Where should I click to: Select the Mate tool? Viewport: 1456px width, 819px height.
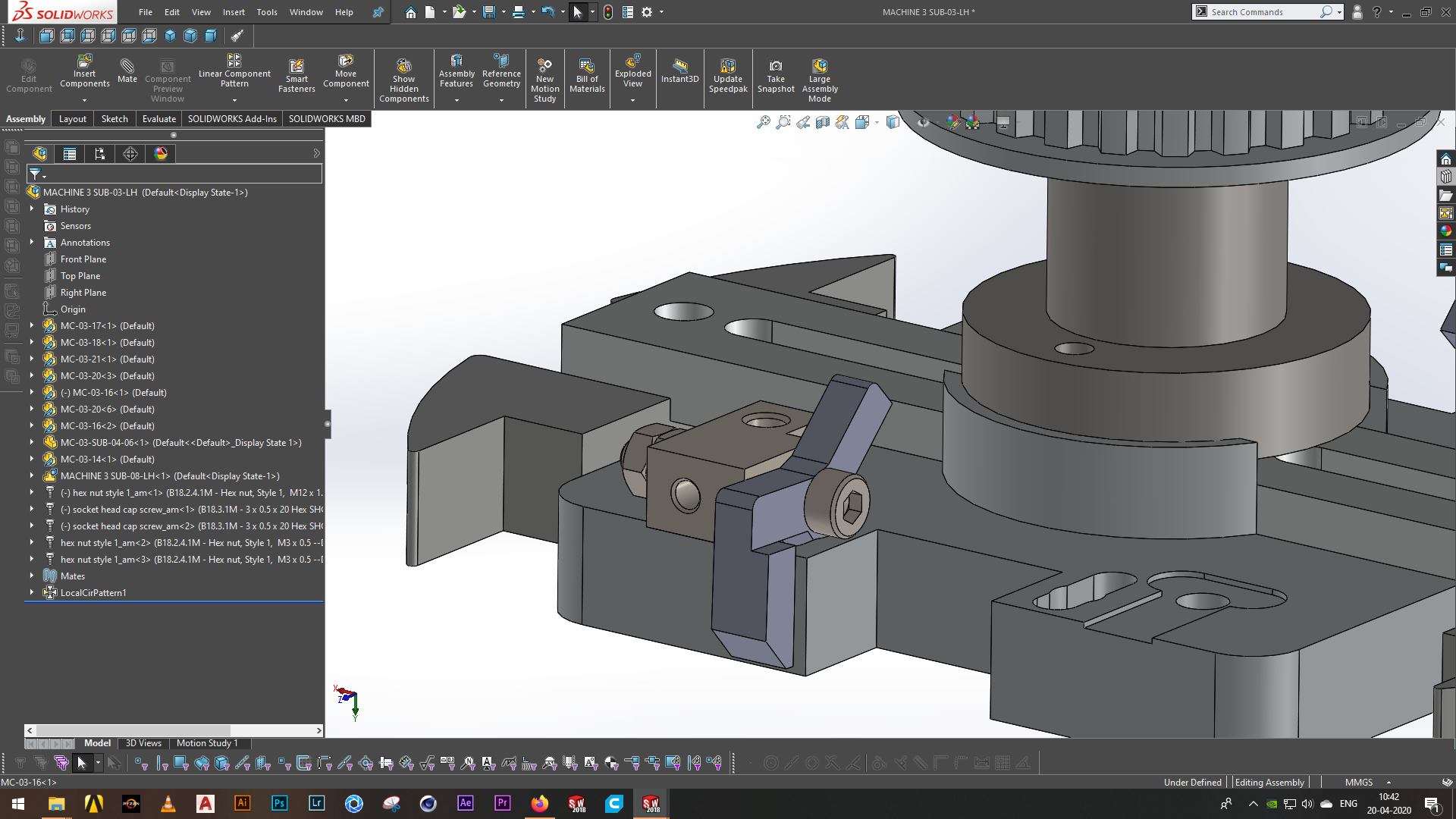(127, 70)
